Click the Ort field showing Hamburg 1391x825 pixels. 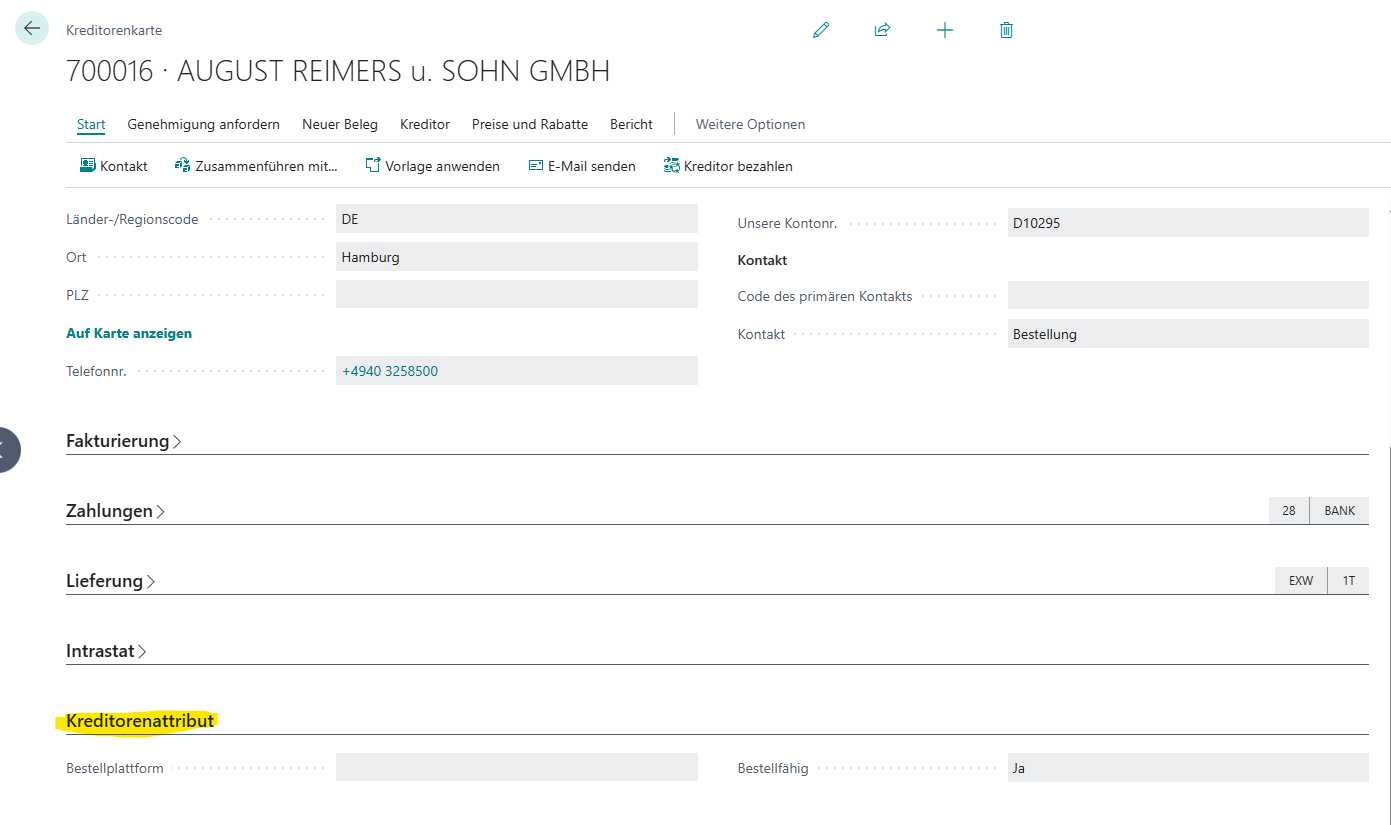pos(517,257)
